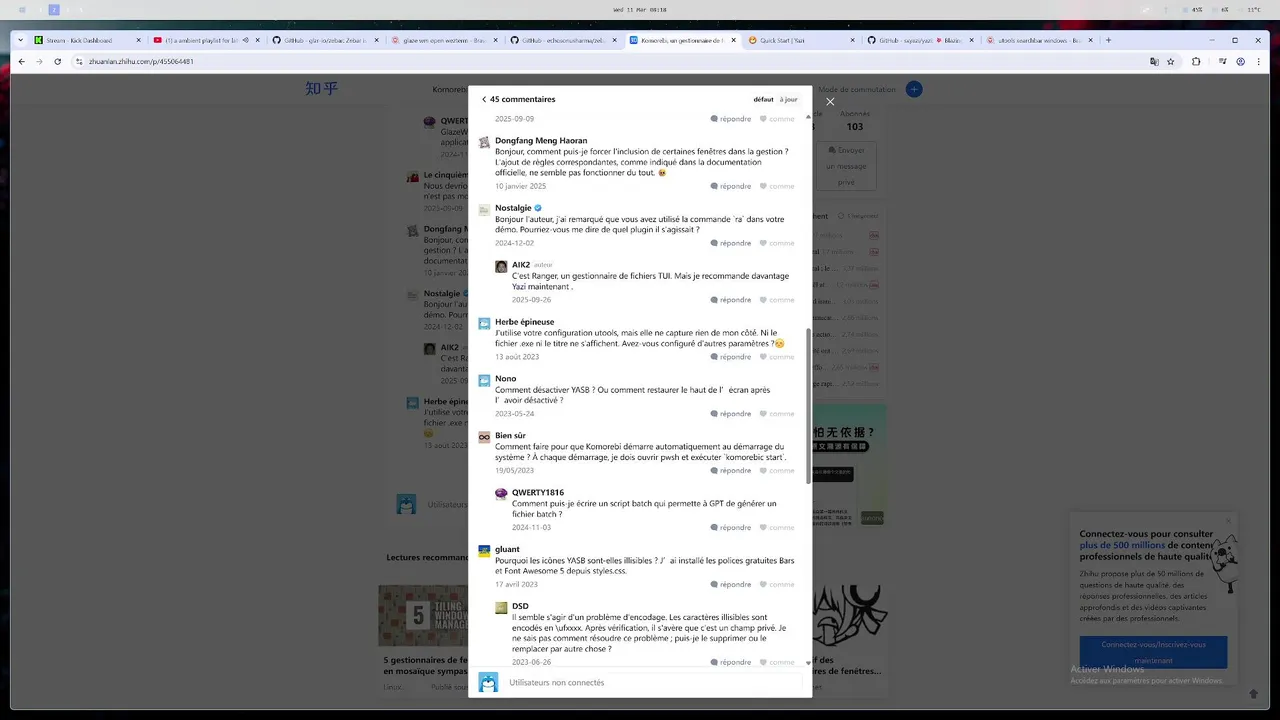The image size is (1280, 720).
Task: Open browser menu three dots
Action: (1259, 61)
